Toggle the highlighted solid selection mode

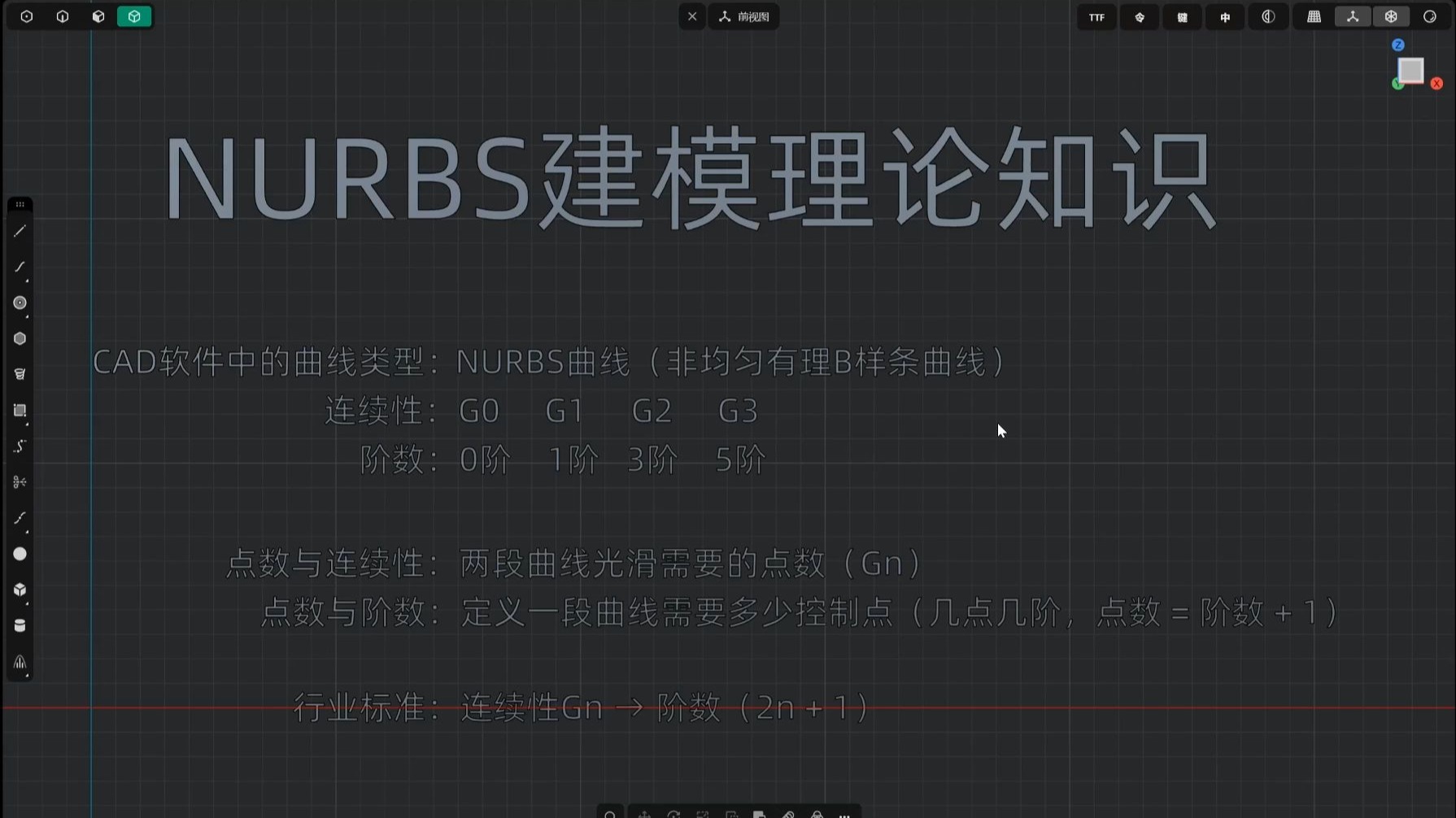[x=134, y=16]
